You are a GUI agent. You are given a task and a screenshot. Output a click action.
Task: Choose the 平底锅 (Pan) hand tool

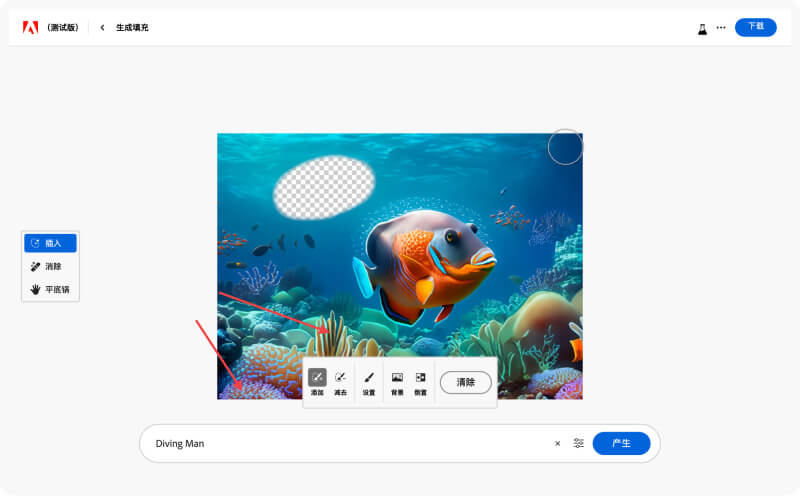[x=50, y=289]
